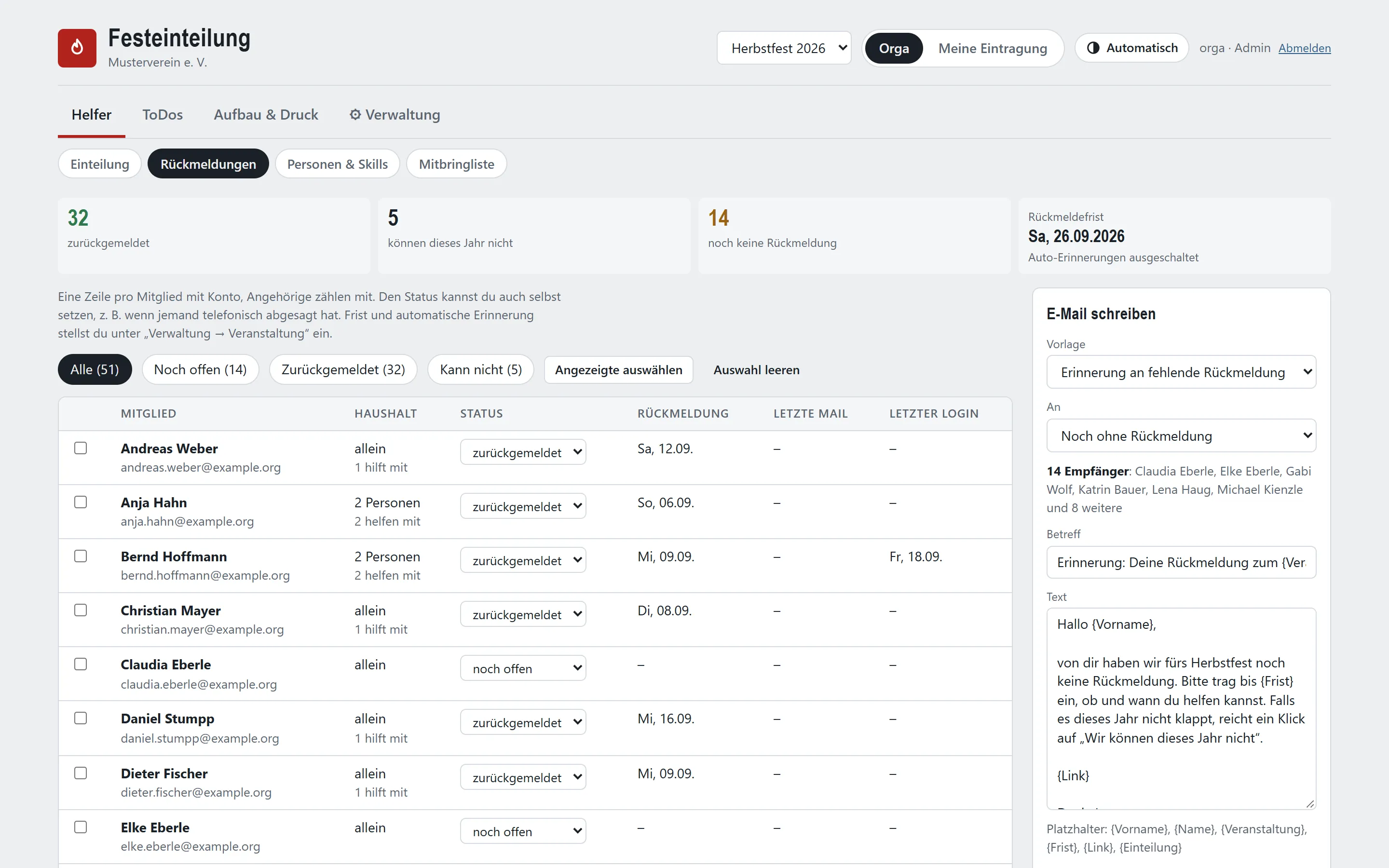Change Andreas Weber's status dropdown
The height and width of the screenshot is (868, 1389).
(523, 452)
